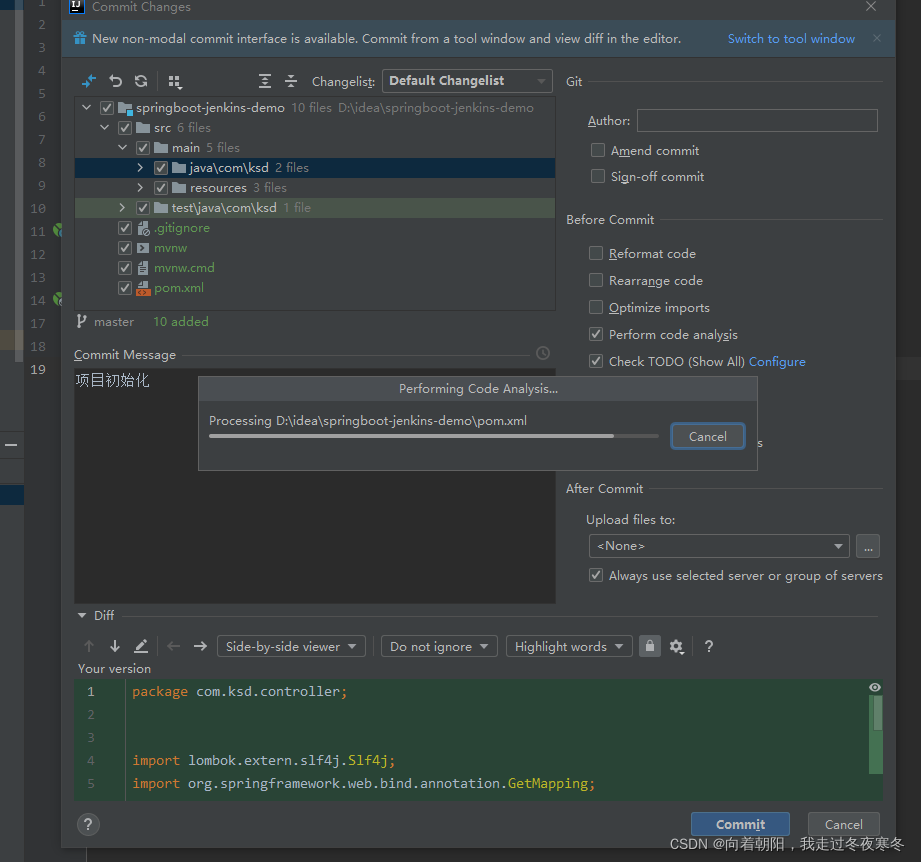Screen dimensions: 921x862
Task: Click the mvnw file icon
Action: tap(143, 248)
